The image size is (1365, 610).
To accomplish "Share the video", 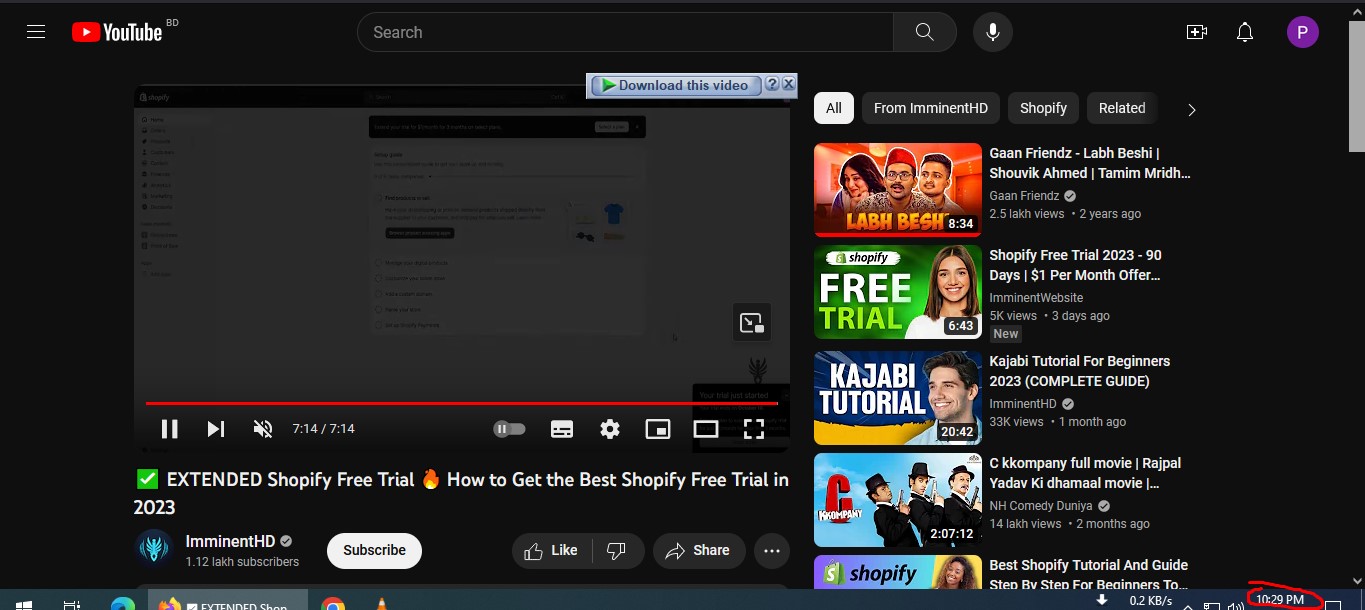I will 697,550.
